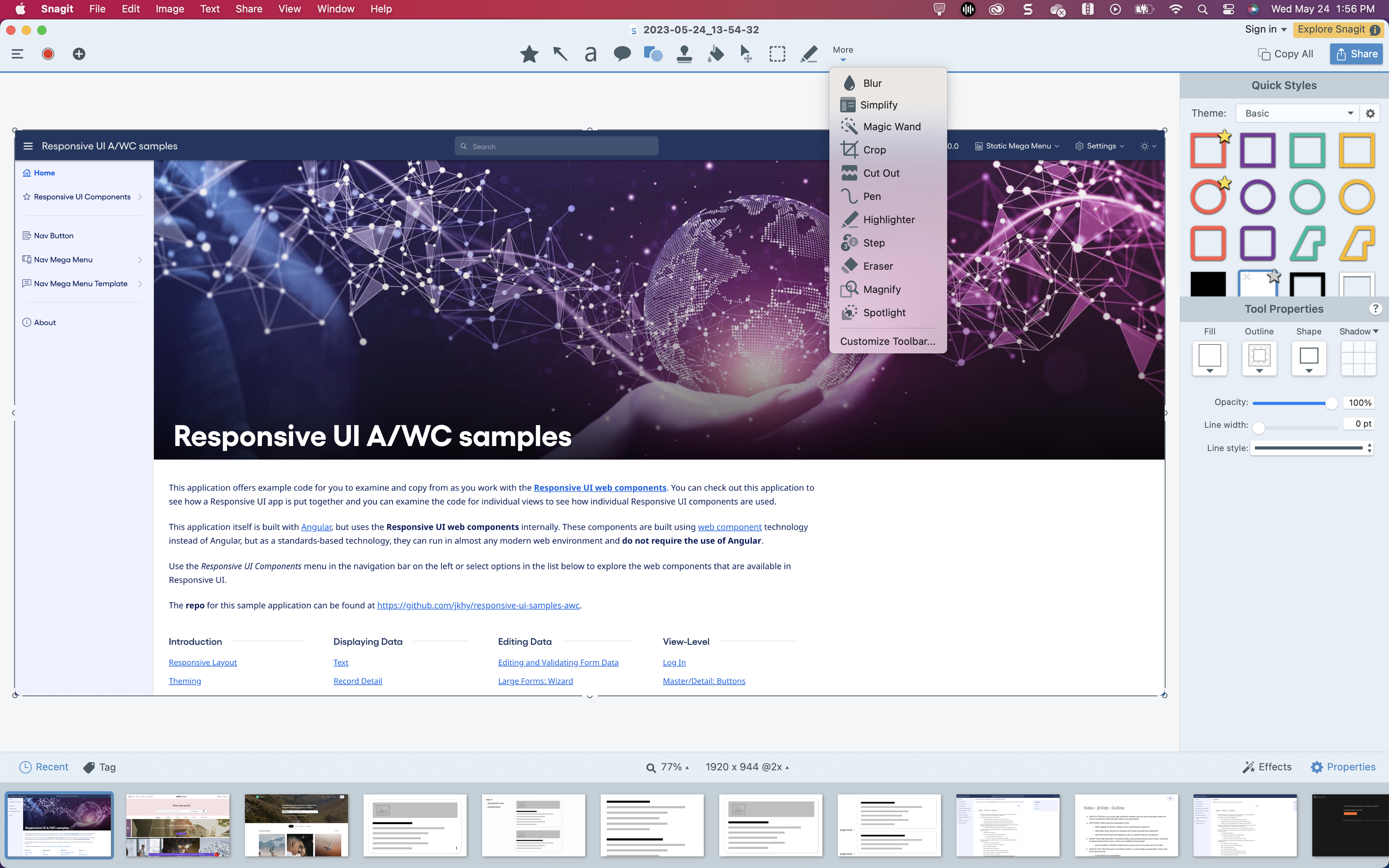
Task: Select the Selection marquee tool
Action: point(777,54)
